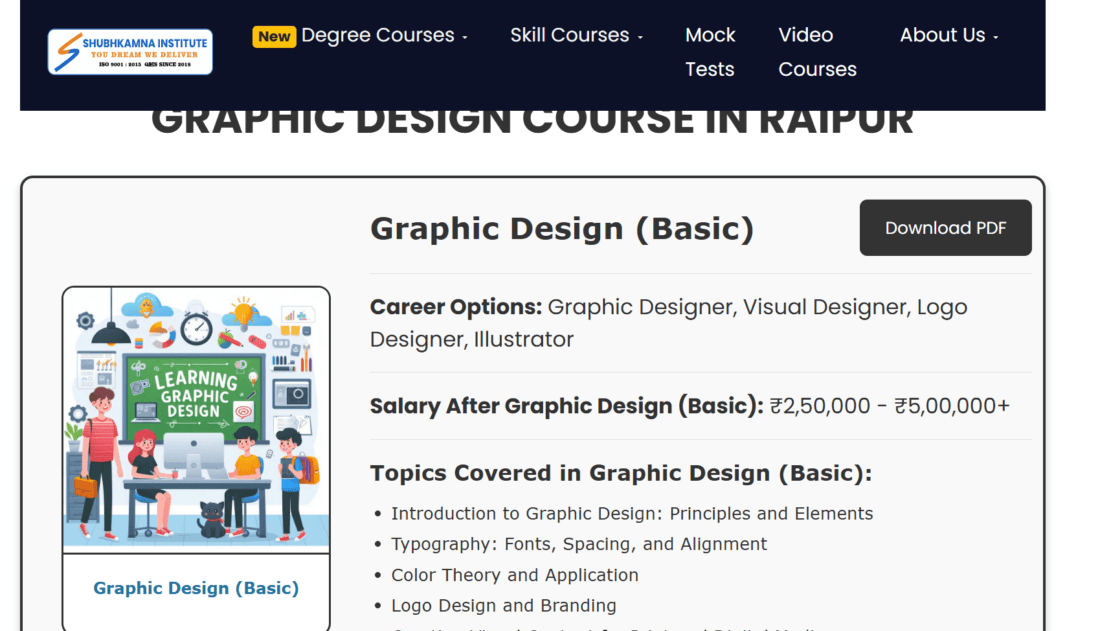Click the Learning Graphic Design course illustration
Screen dimensions: 1100x631
pos(196,420)
